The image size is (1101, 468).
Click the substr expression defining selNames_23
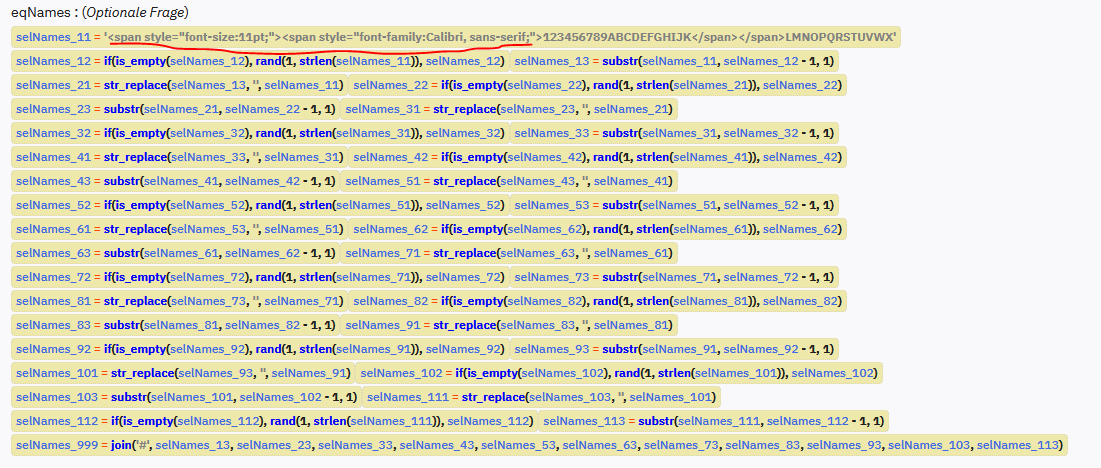[x=175, y=109]
